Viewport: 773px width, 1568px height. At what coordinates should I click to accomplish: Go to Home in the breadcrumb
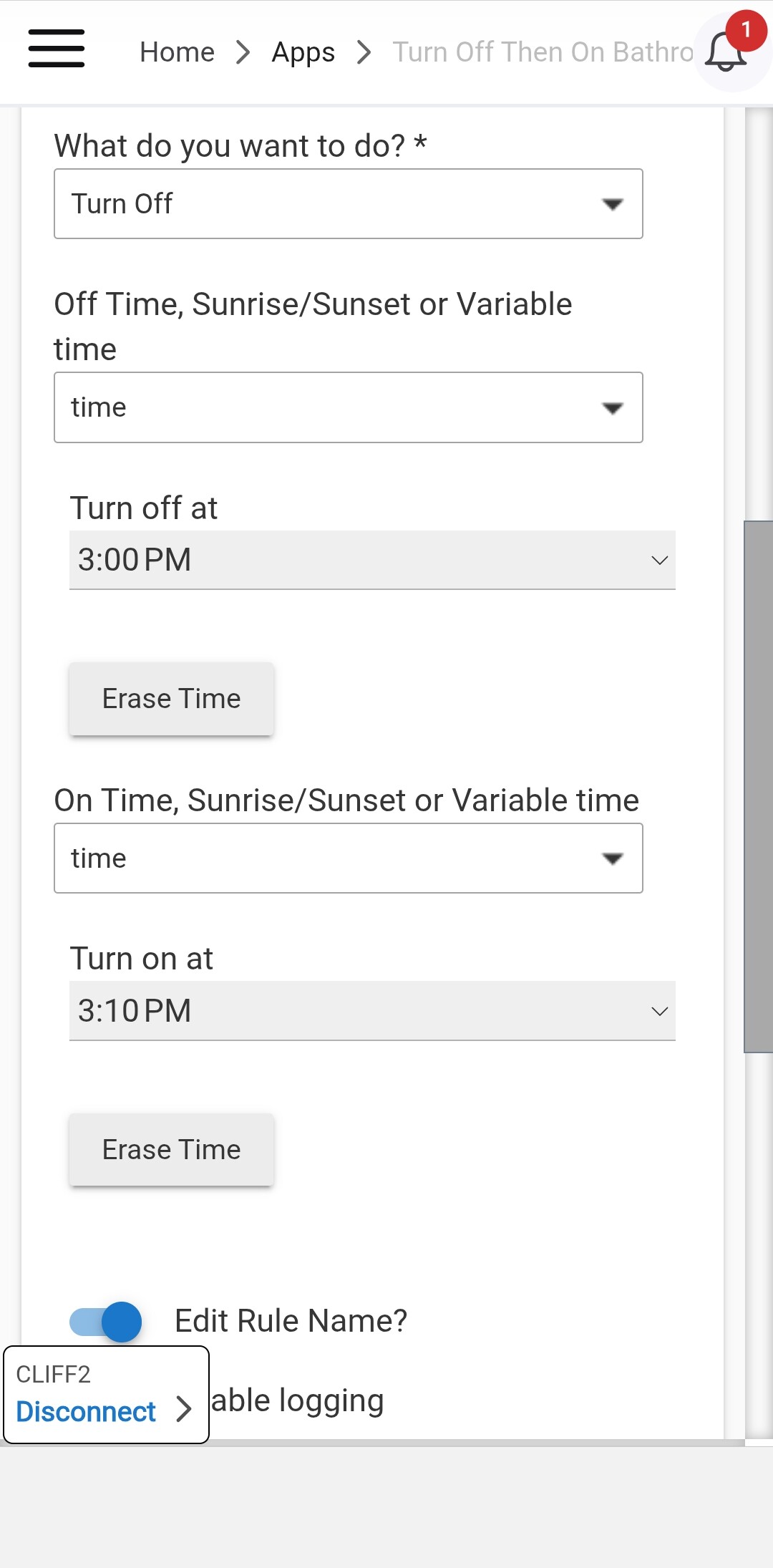click(x=177, y=52)
